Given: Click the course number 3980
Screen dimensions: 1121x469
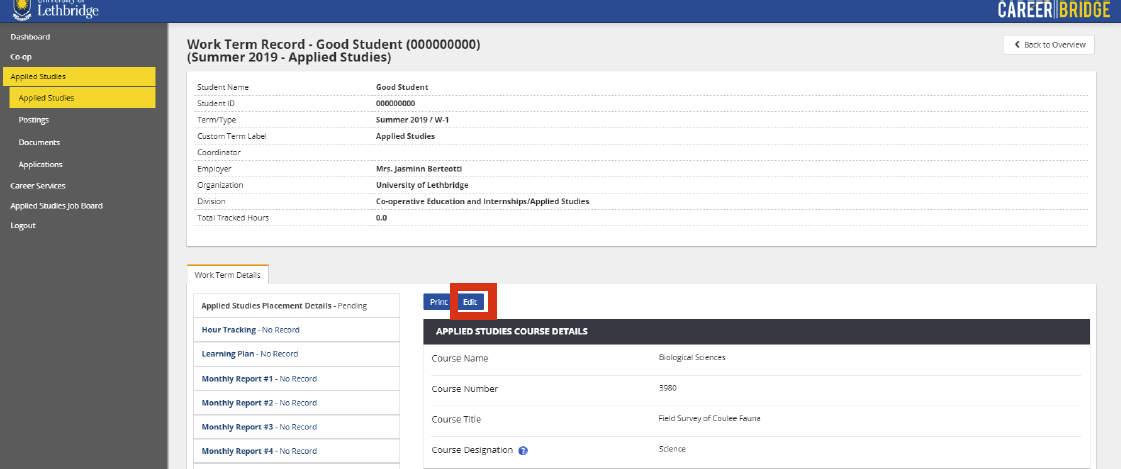Looking at the screenshot, I should (667, 387).
